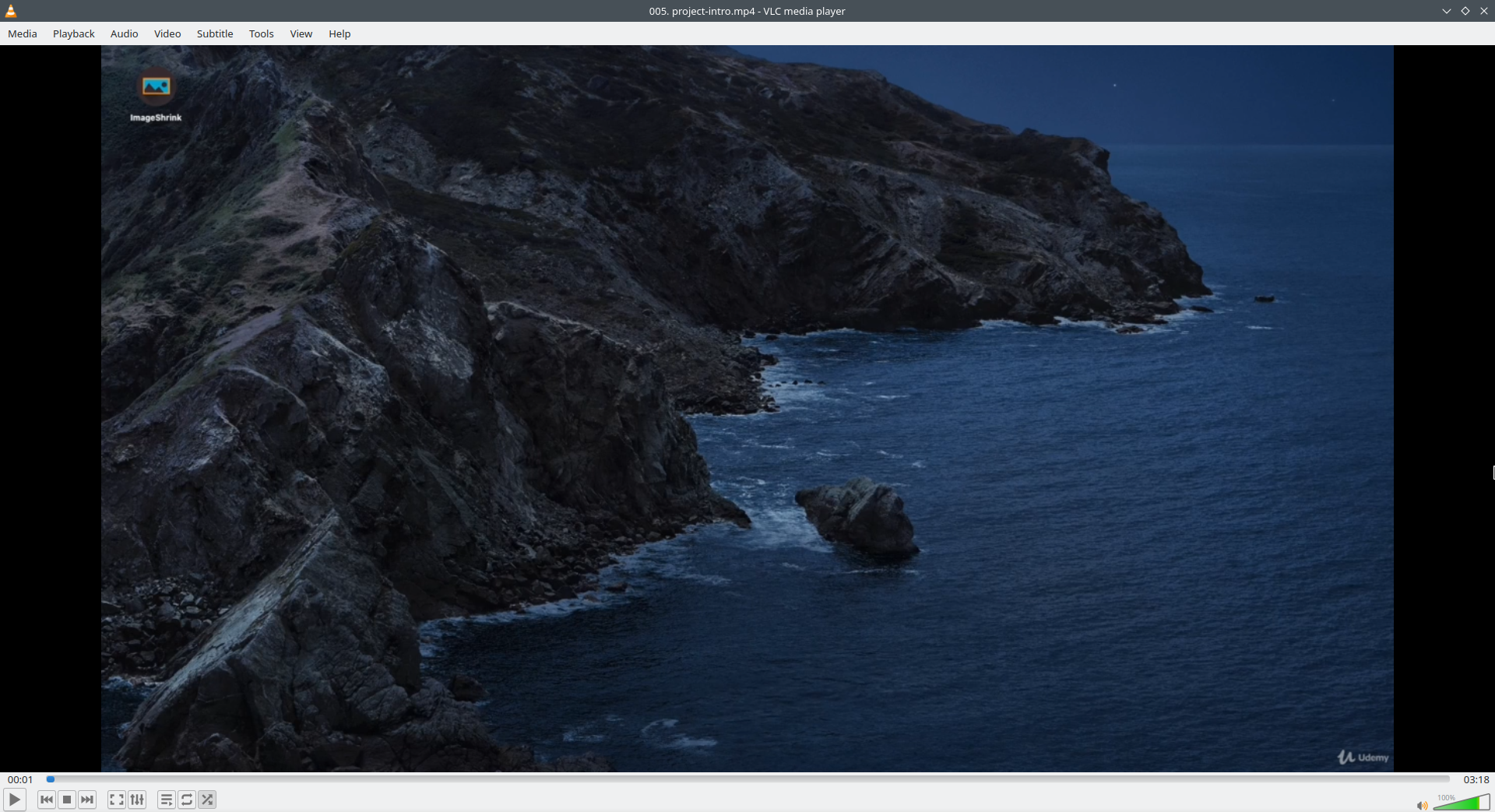The image size is (1495, 812).
Task: Skip to next media track
Action: click(87, 800)
